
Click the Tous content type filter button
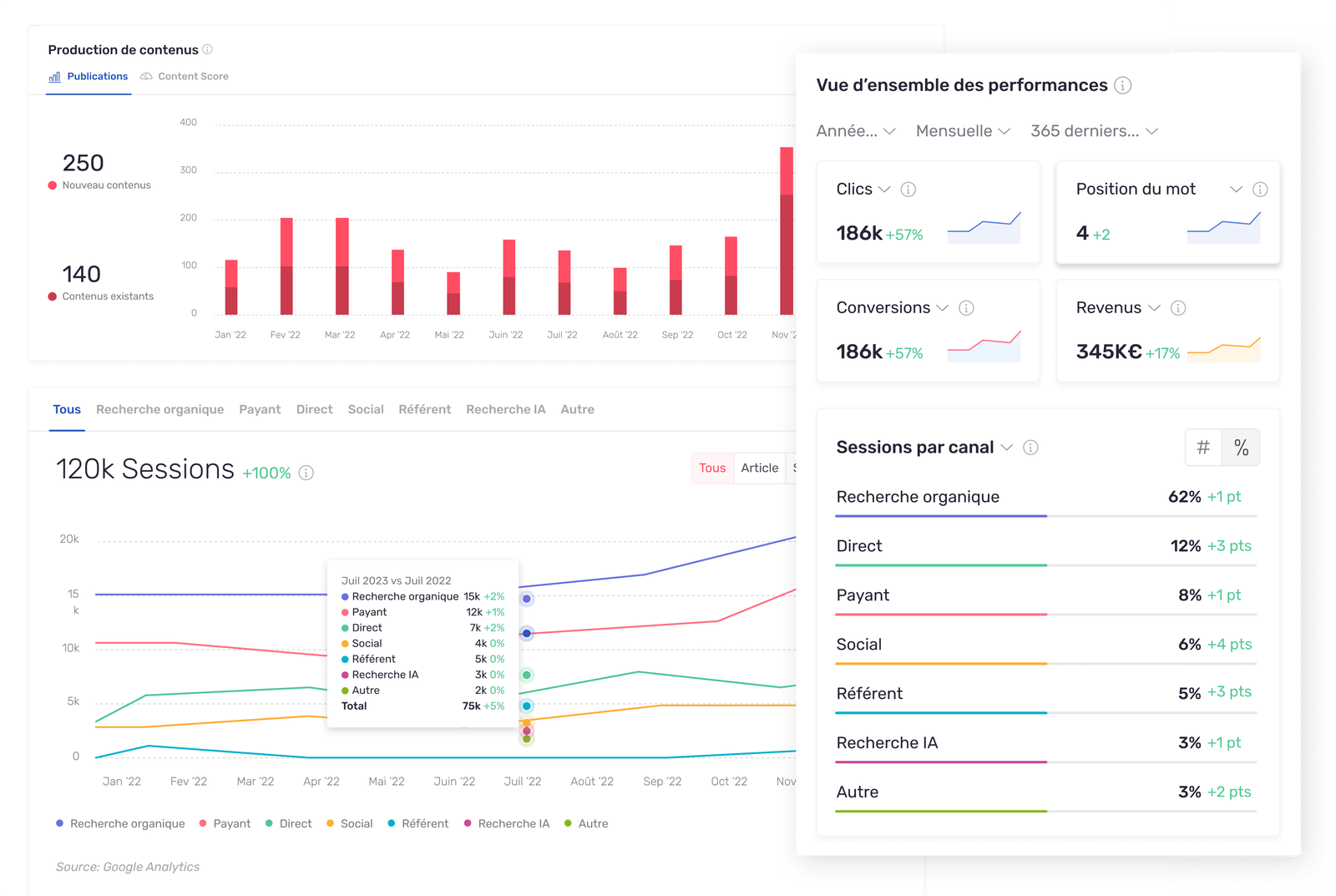pyautogui.click(x=712, y=468)
